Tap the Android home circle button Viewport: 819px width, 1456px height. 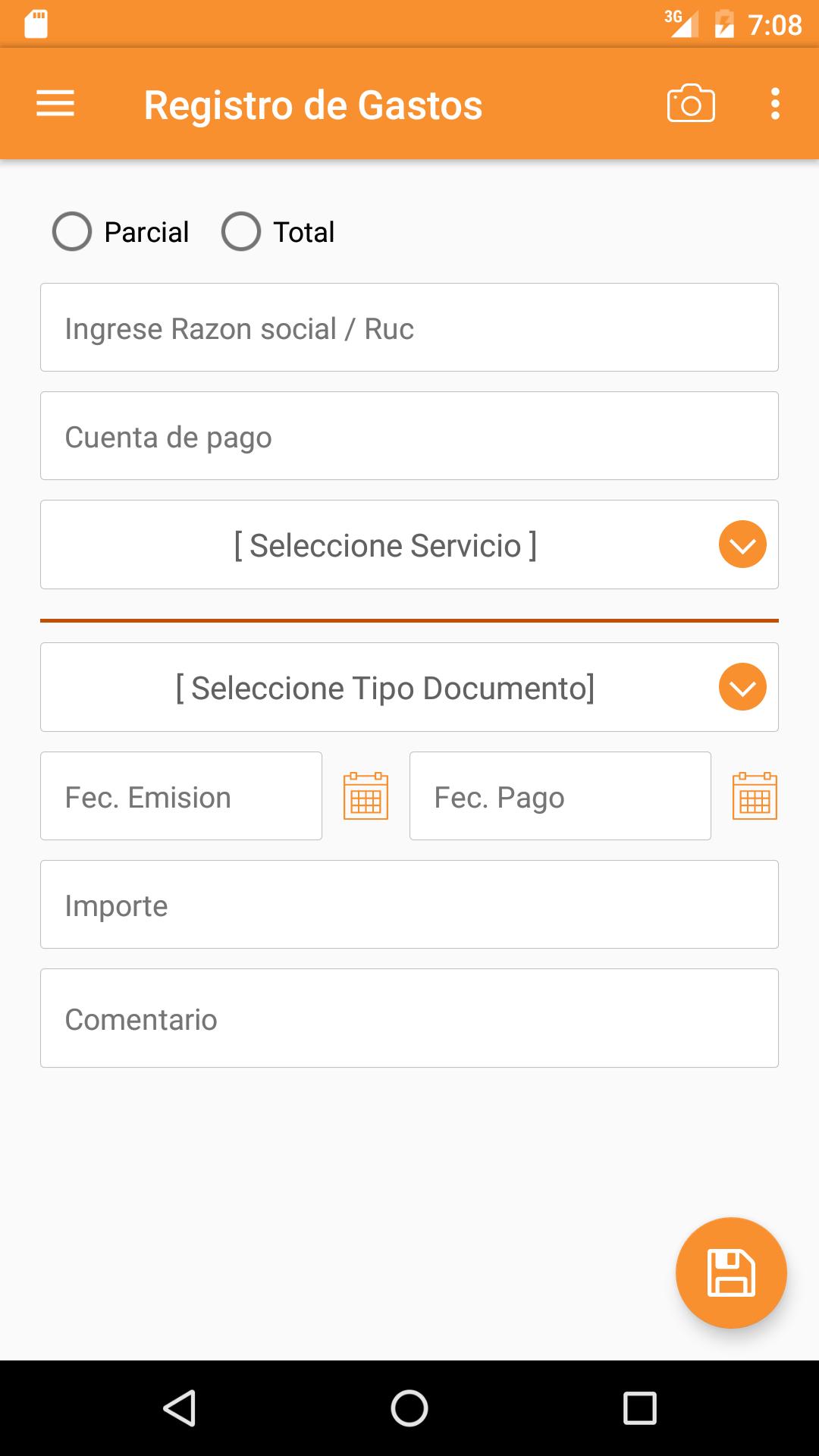click(409, 1408)
